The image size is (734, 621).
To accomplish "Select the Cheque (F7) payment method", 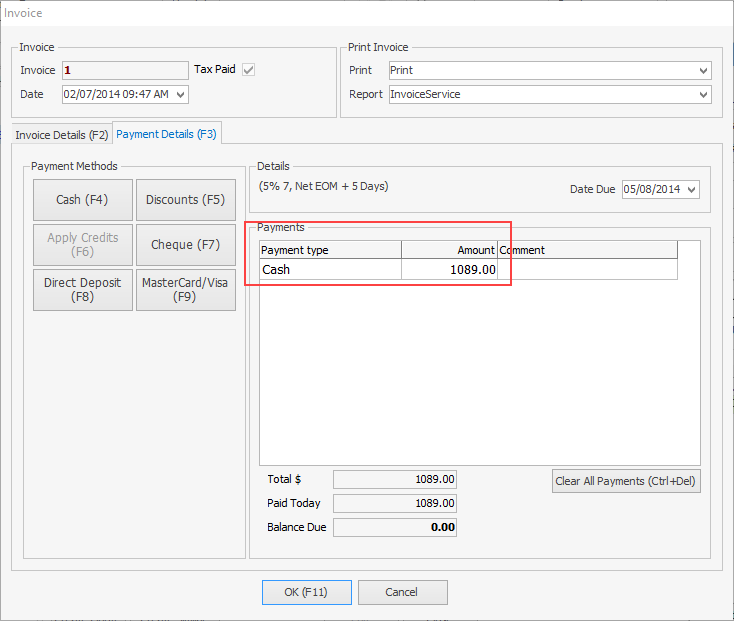I will pos(185,245).
